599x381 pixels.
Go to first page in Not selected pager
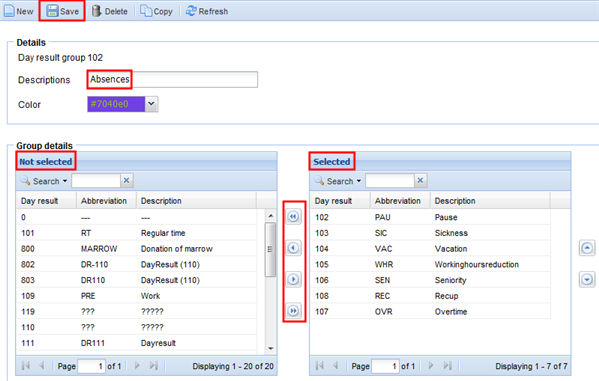(26, 366)
